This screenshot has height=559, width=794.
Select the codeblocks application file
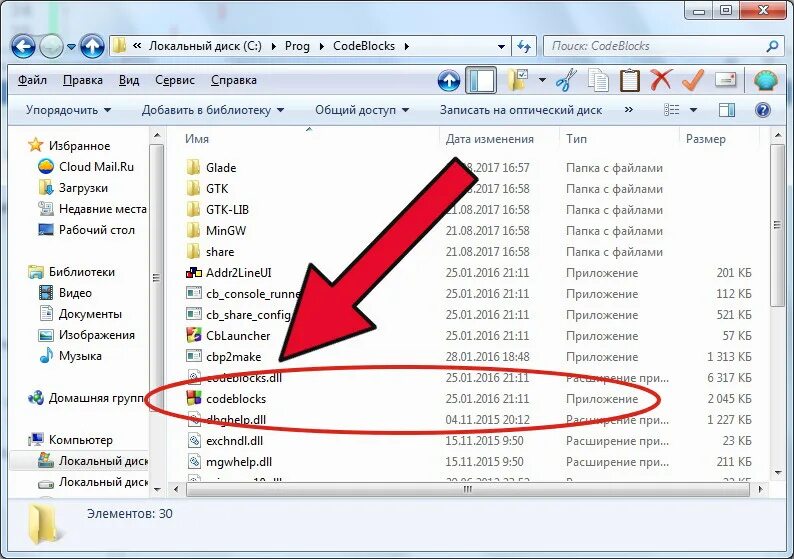point(226,399)
